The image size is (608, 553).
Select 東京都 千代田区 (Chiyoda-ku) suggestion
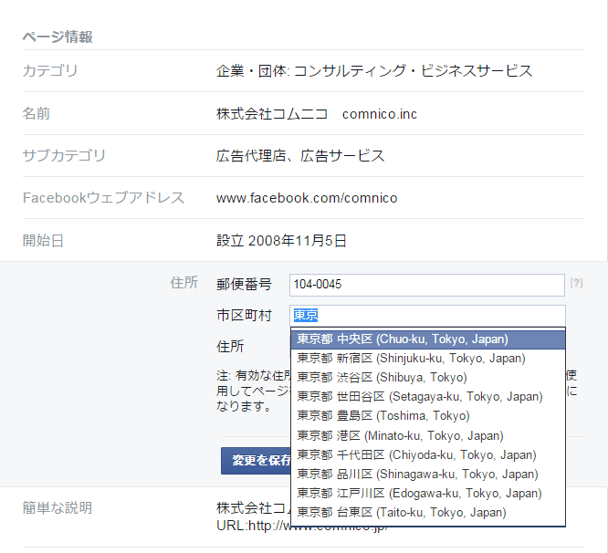point(428,454)
